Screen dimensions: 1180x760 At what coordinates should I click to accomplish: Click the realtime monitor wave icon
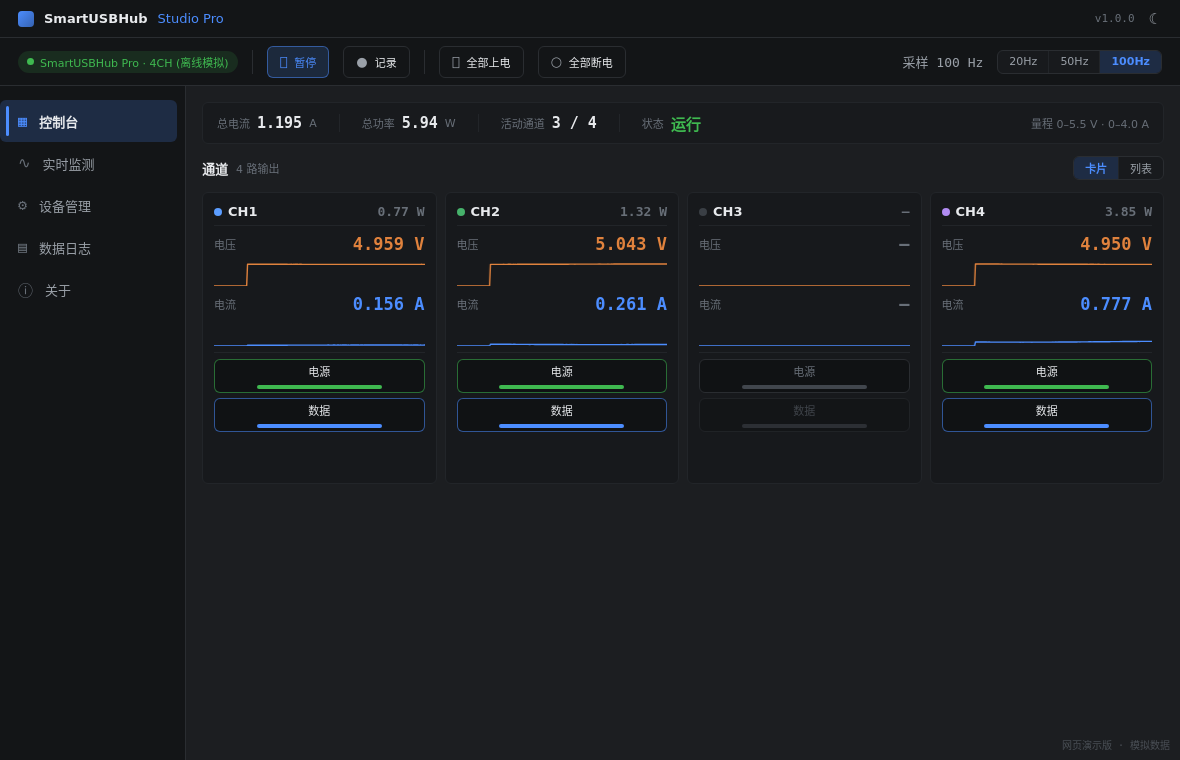[x=24, y=163]
